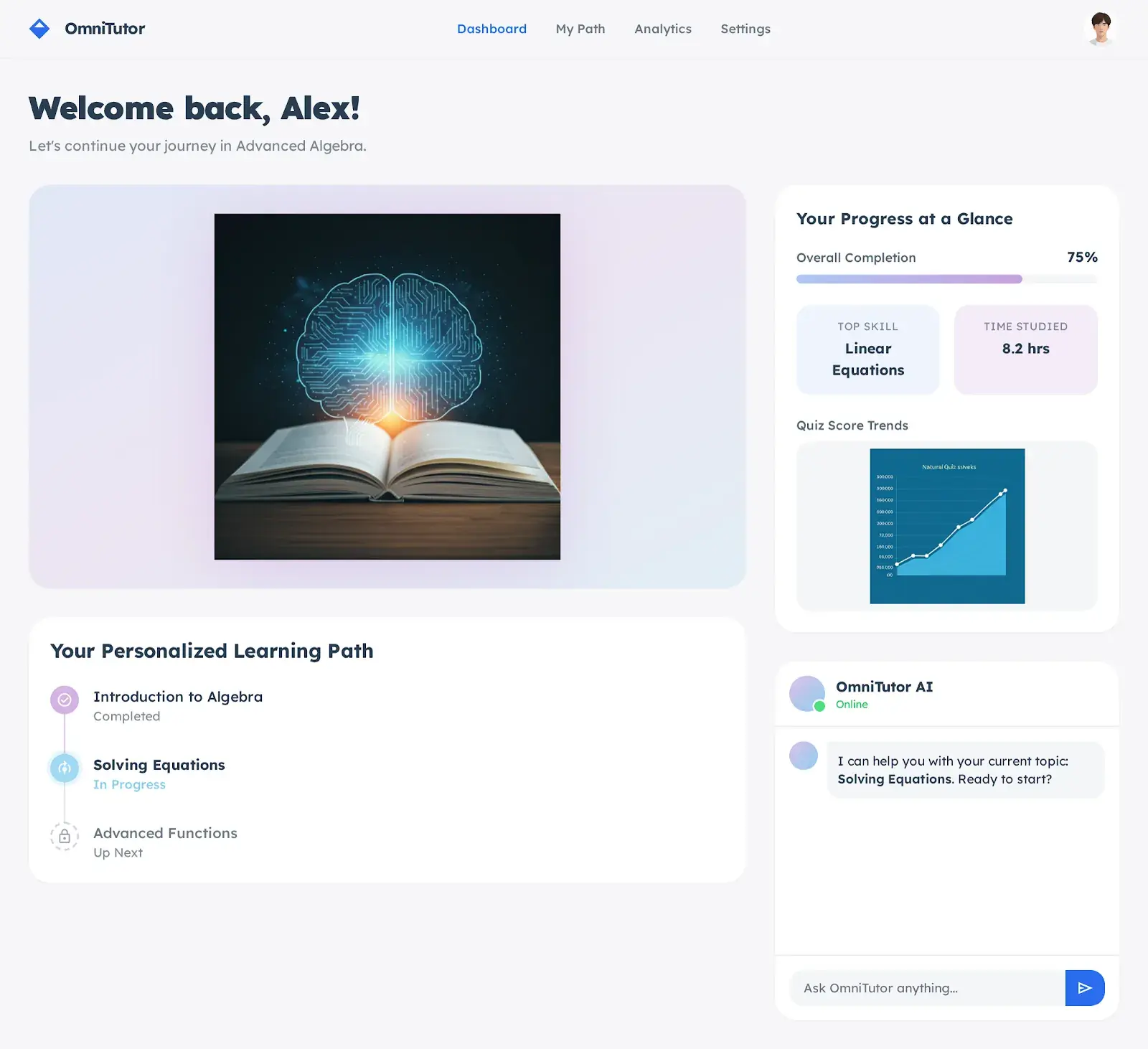Click the Online status label
This screenshot has height=1049, width=1148.
click(x=852, y=704)
